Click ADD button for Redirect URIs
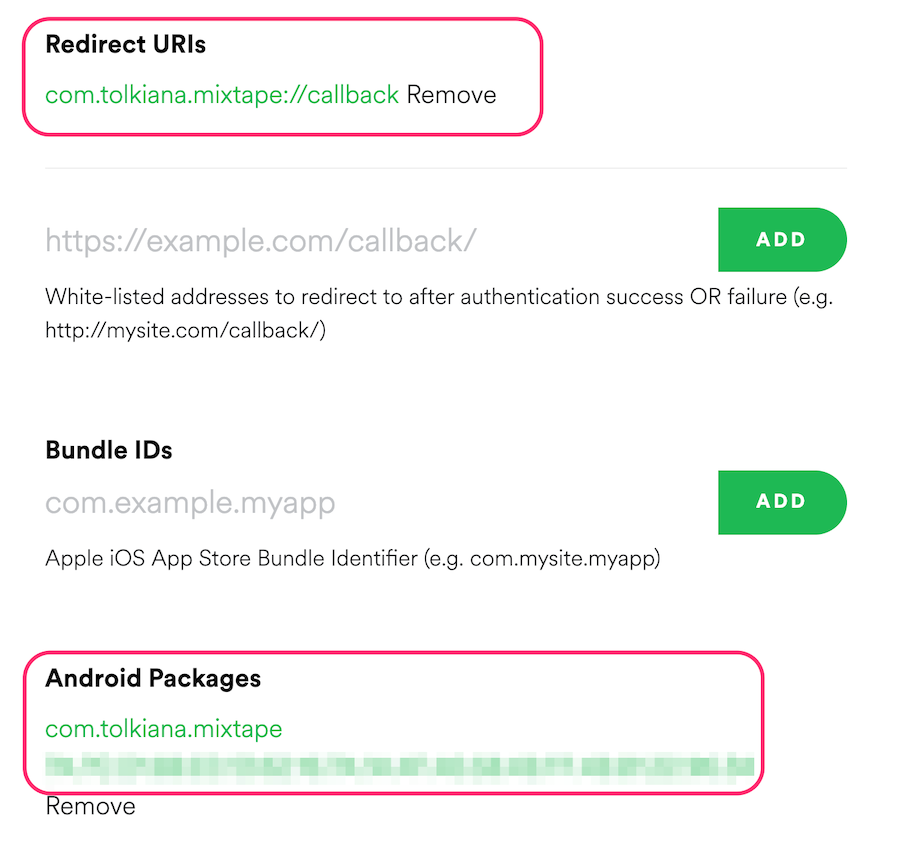Screen dimensions: 900x866 coord(782,239)
